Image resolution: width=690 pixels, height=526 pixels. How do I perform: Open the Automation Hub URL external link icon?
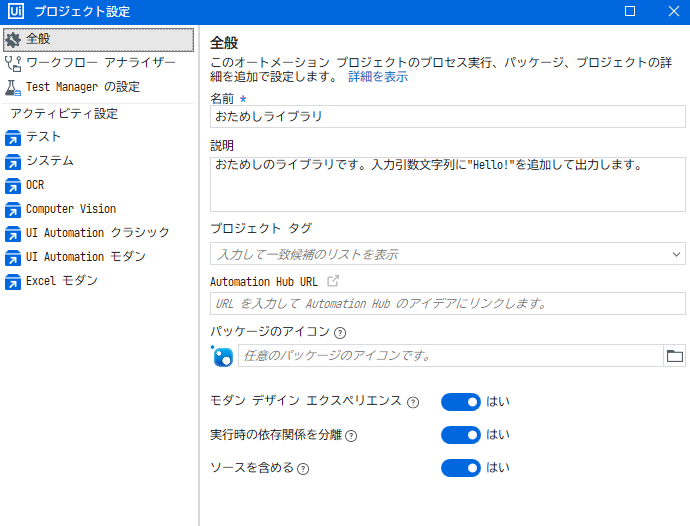[x=333, y=281]
